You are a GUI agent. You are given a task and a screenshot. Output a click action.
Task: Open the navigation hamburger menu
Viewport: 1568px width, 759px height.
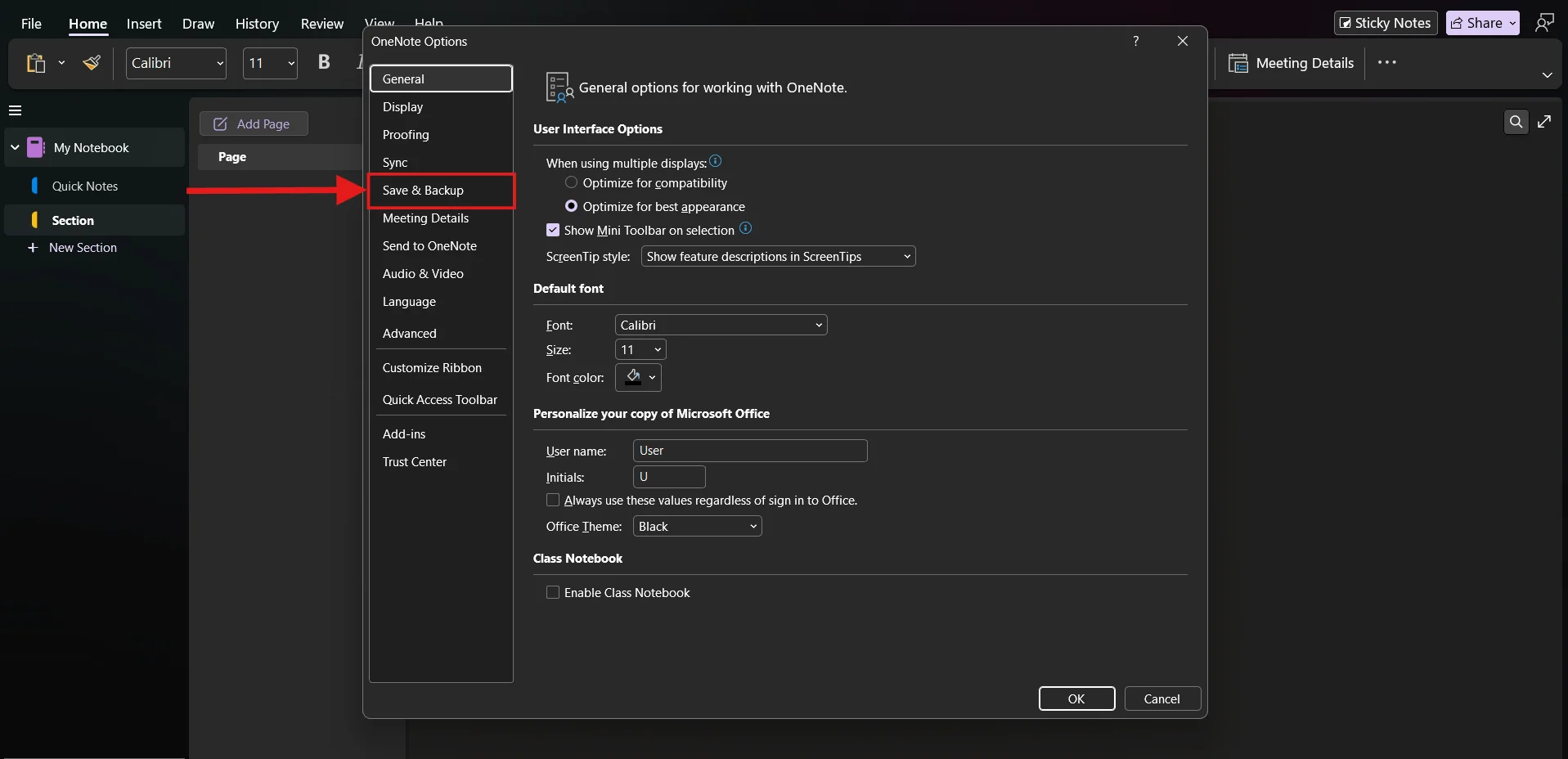coord(15,110)
